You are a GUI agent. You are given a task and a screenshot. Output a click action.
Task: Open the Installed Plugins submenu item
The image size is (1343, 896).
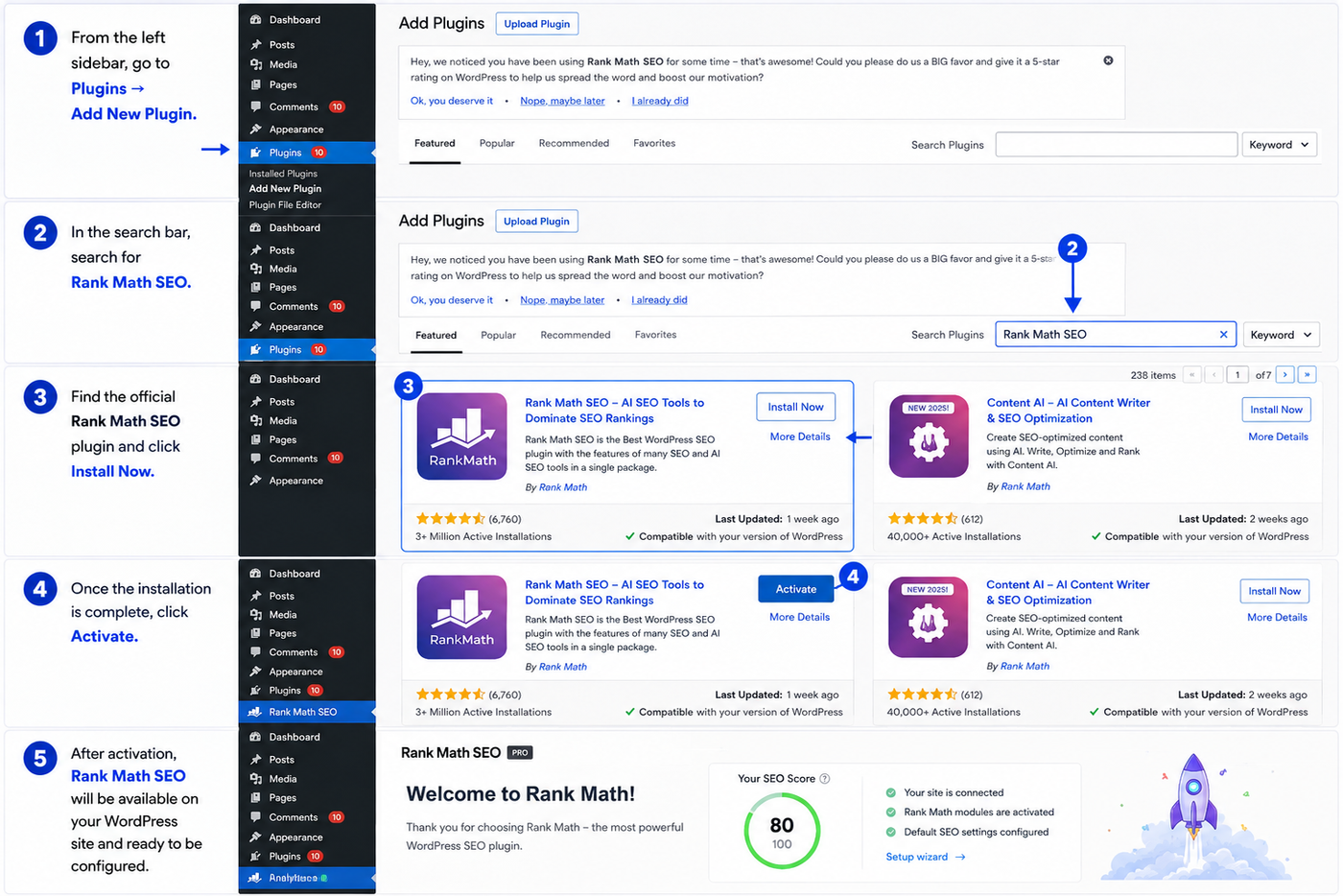[x=283, y=174]
